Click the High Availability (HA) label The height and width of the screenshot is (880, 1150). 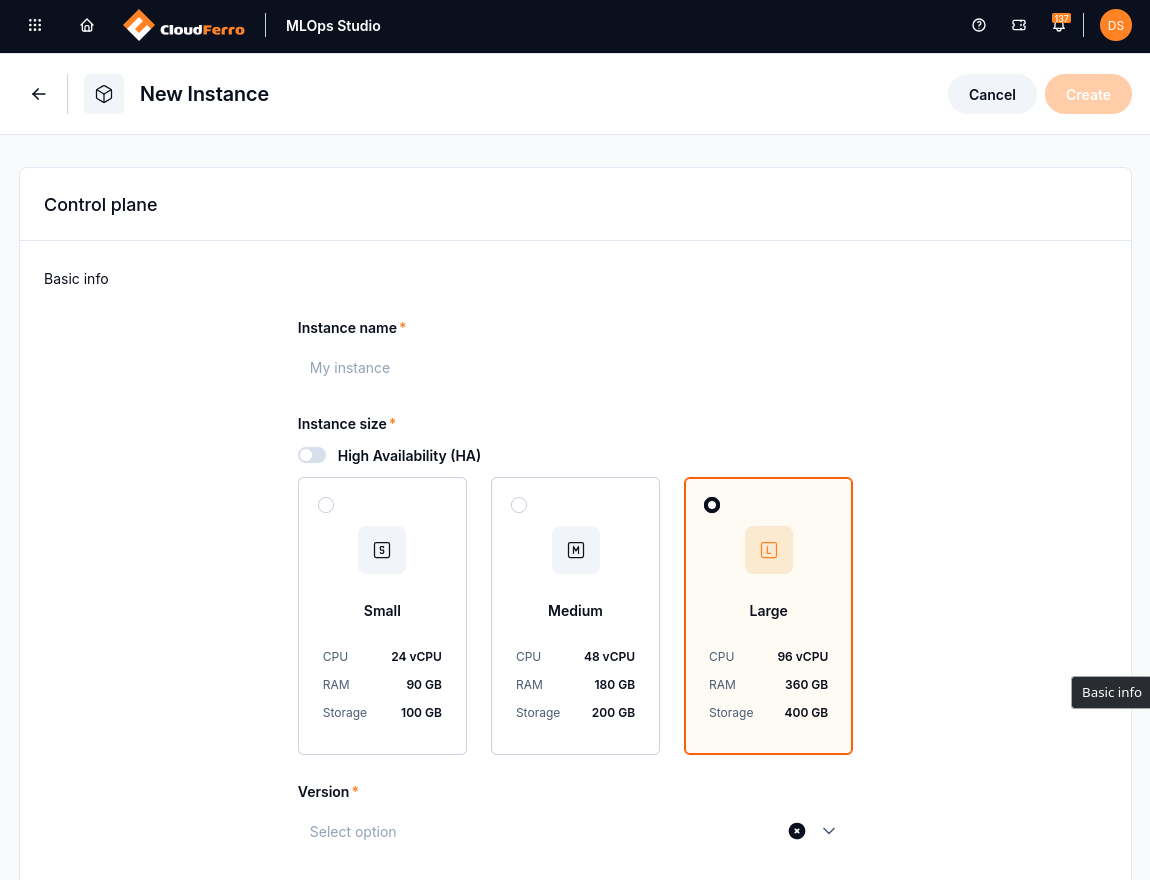pyautogui.click(x=409, y=455)
